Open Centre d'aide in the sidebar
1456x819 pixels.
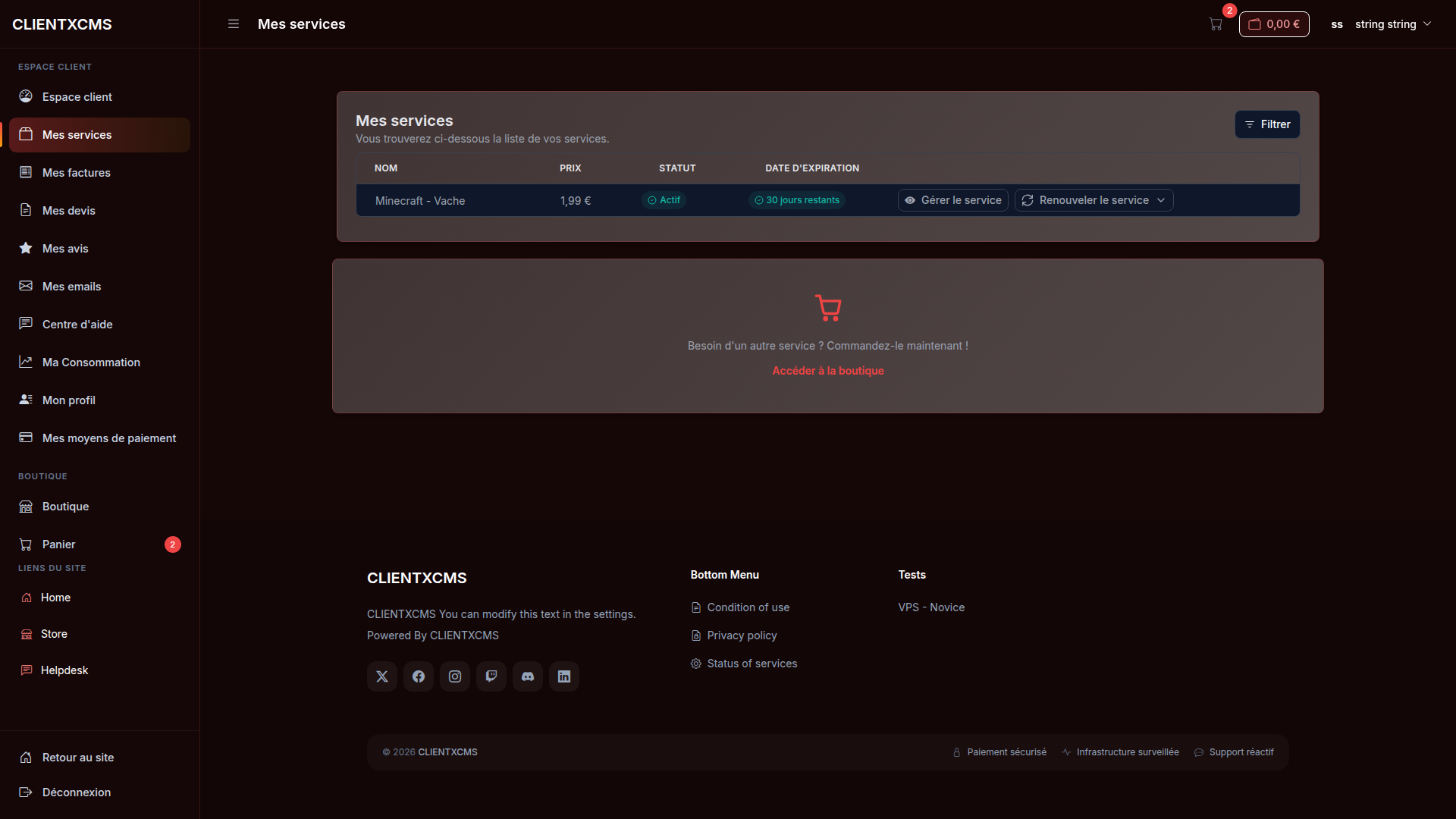(x=99, y=325)
